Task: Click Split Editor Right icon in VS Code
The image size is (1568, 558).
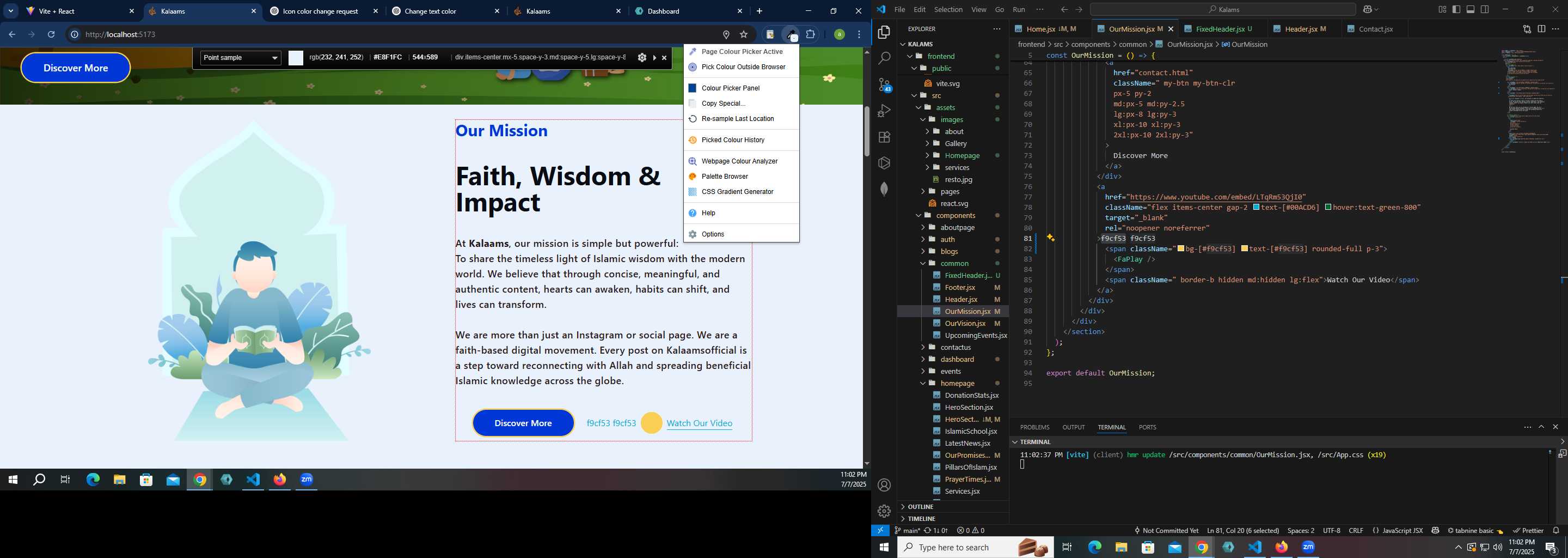Action: (x=1541, y=29)
